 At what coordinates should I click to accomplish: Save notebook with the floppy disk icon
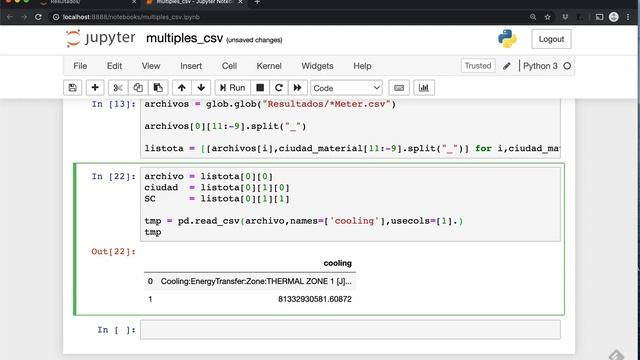click(x=73, y=88)
